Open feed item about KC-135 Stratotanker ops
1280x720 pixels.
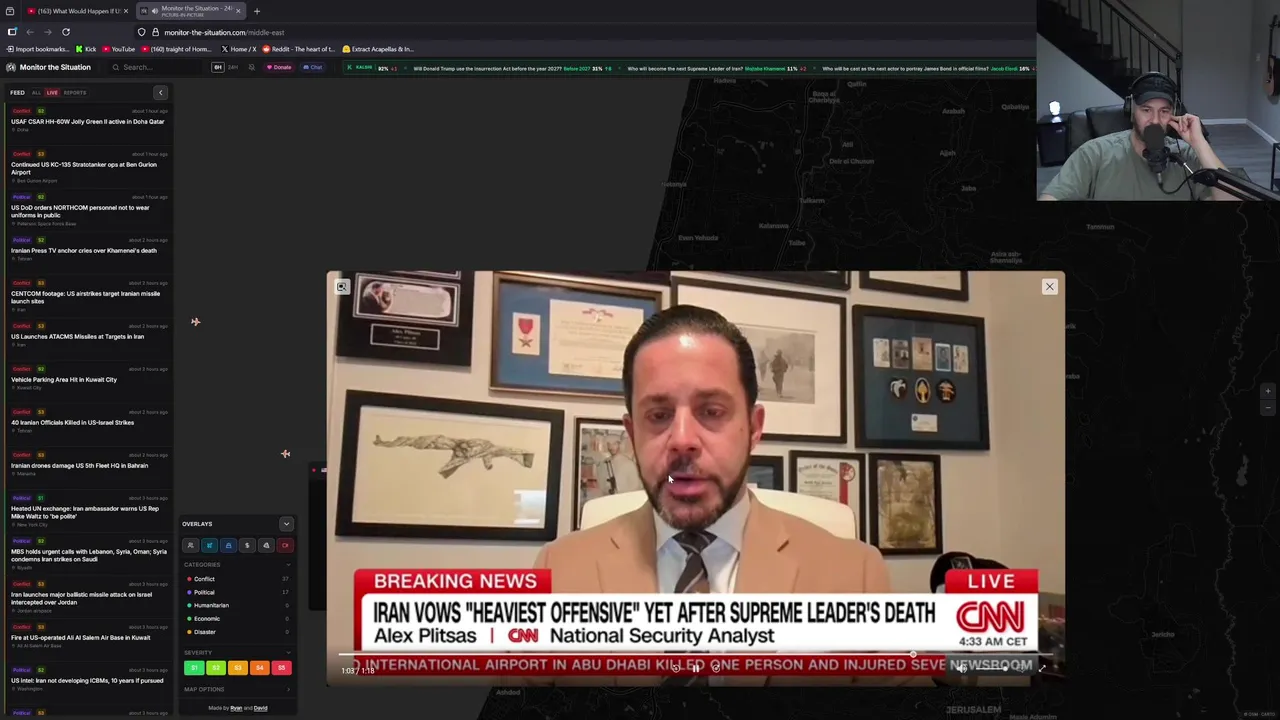click(87, 167)
